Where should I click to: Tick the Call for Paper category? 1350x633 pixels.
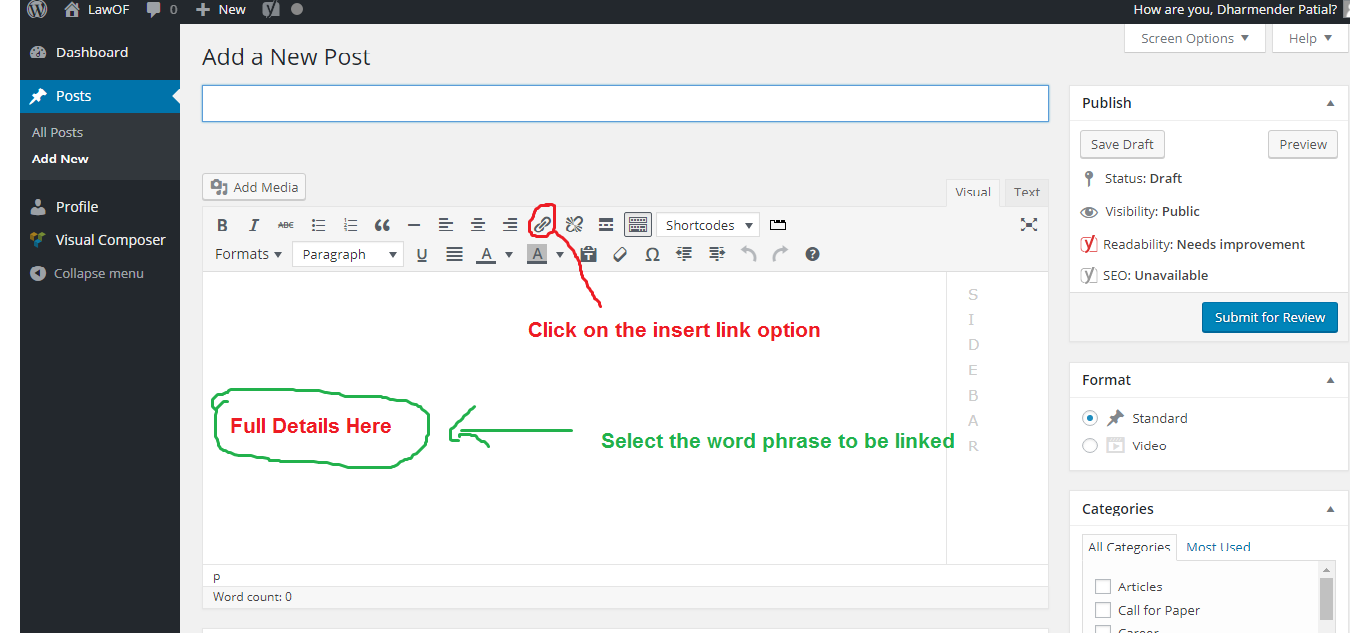point(1103,610)
